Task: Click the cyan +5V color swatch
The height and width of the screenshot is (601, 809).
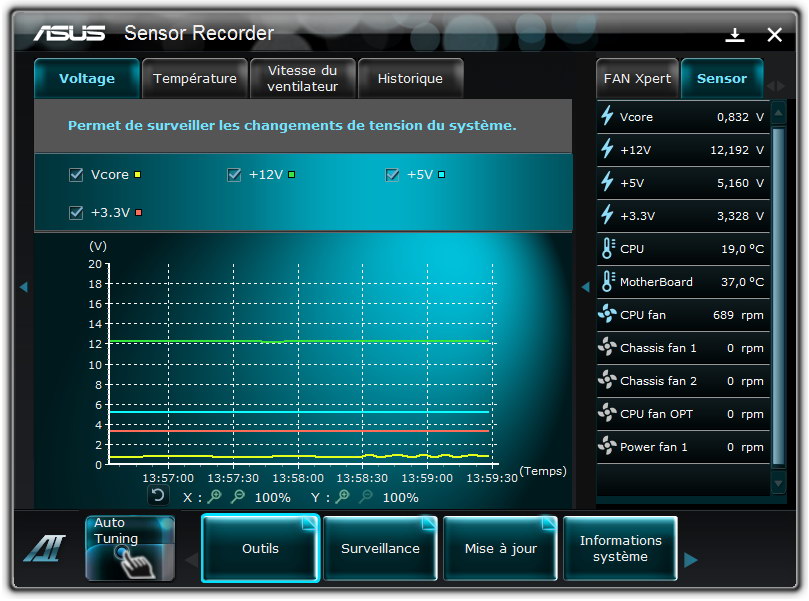Action: pos(441,175)
